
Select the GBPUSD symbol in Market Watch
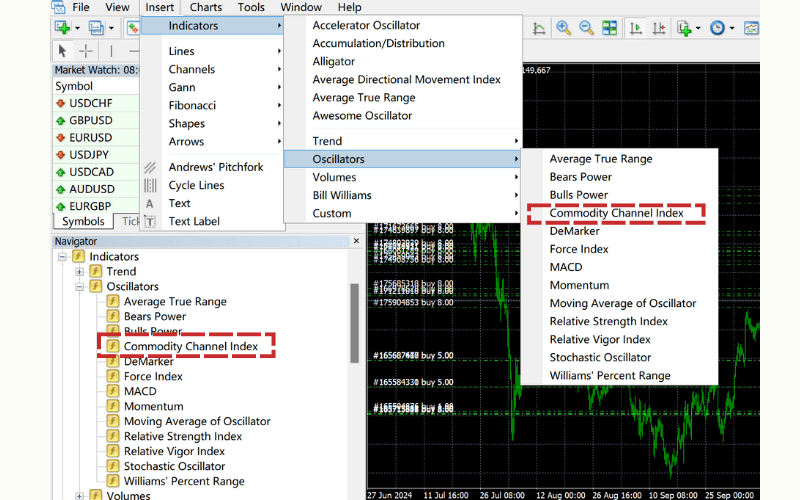90,121
